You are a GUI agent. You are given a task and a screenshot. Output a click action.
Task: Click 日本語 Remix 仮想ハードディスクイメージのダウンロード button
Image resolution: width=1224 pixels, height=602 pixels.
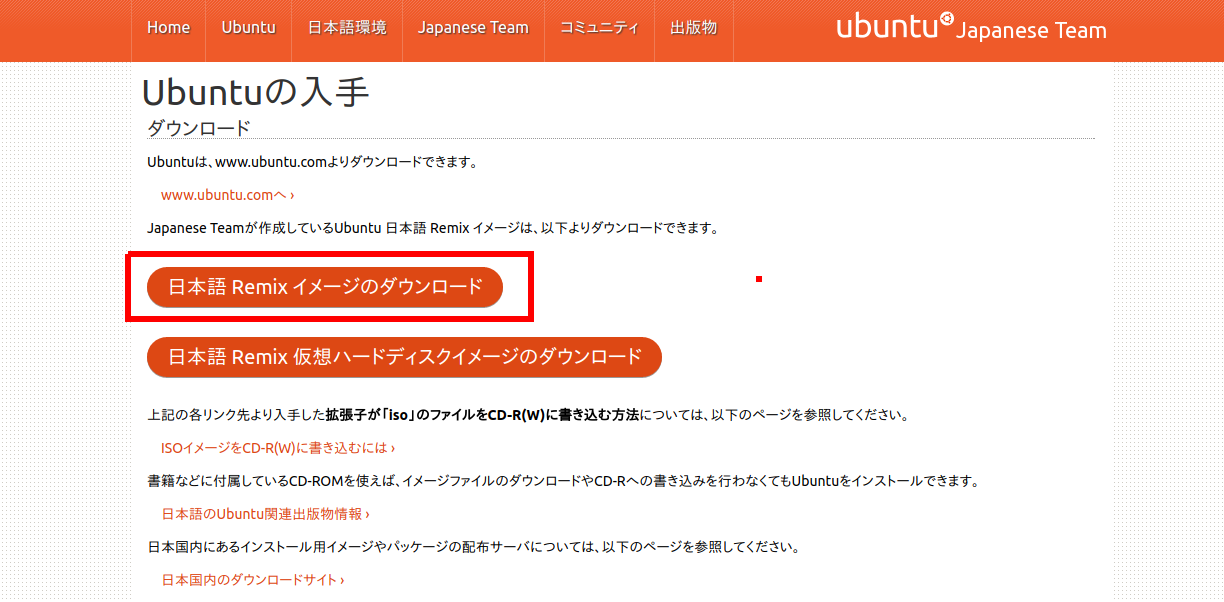click(404, 357)
